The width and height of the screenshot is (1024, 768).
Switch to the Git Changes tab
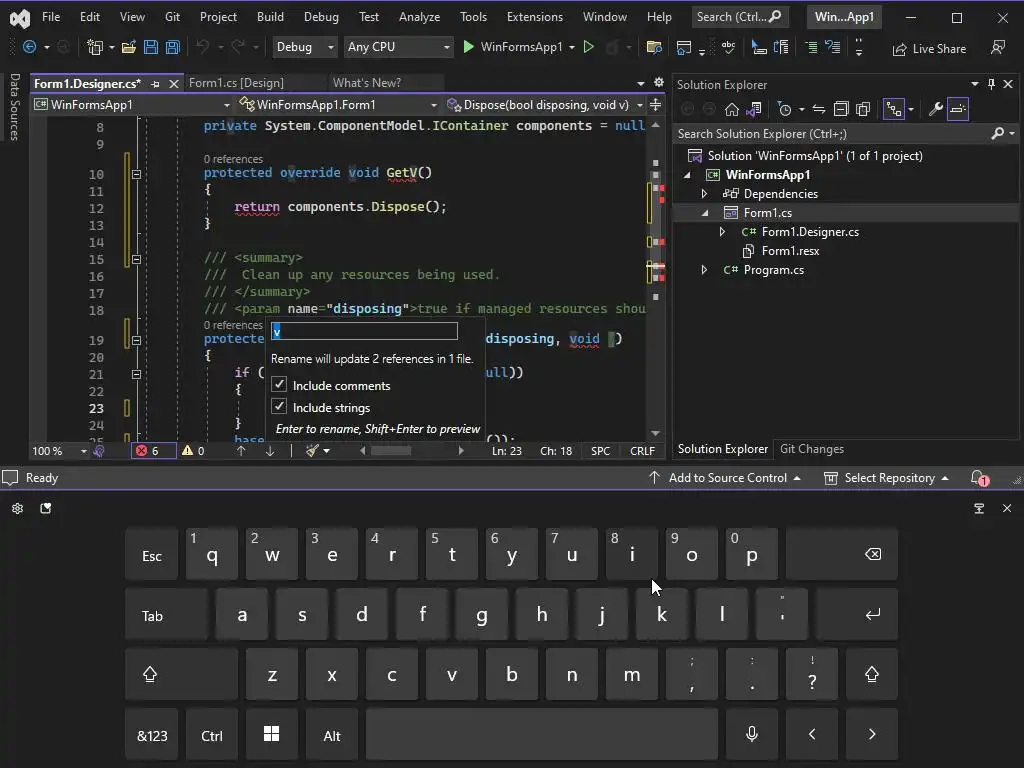point(812,449)
